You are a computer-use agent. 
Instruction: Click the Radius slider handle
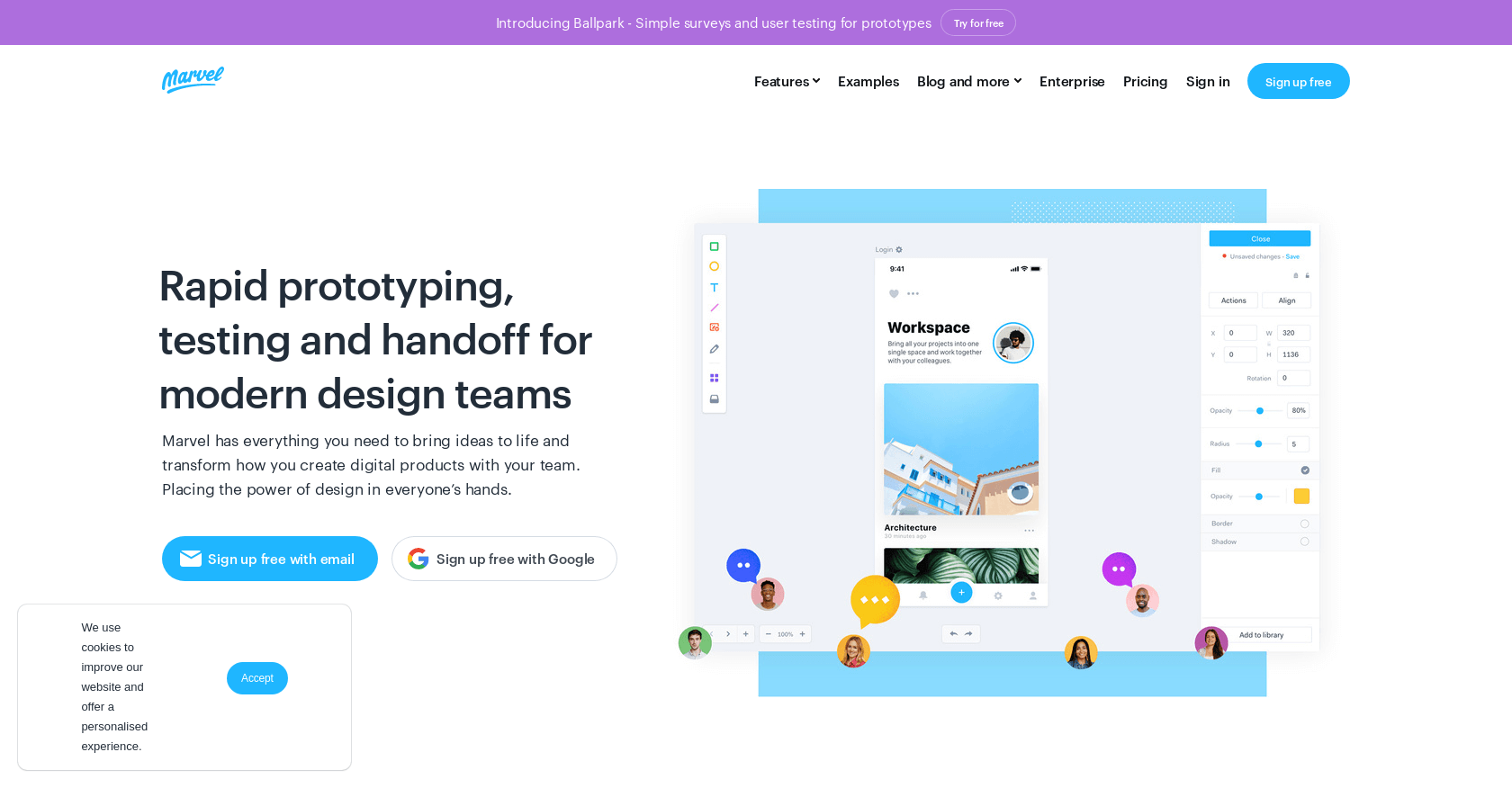click(x=1258, y=444)
